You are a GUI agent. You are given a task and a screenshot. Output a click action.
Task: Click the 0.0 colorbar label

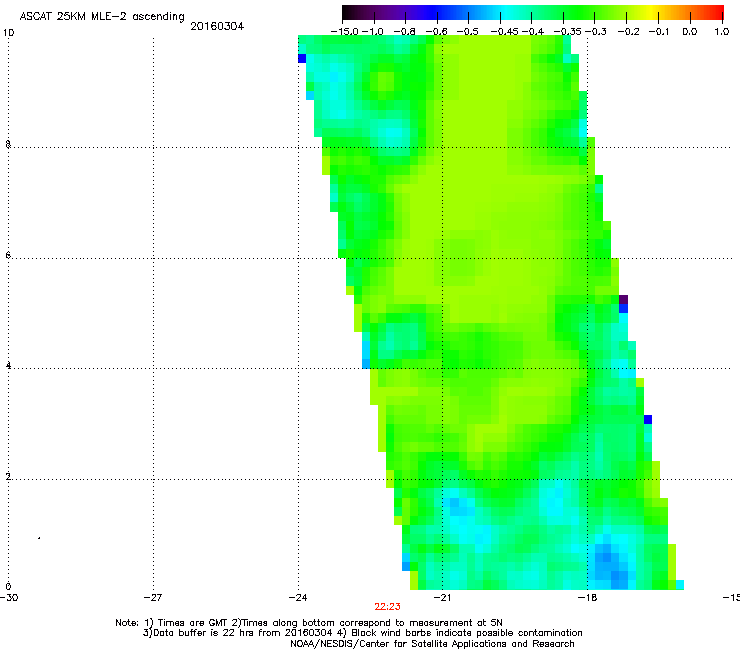(690, 32)
